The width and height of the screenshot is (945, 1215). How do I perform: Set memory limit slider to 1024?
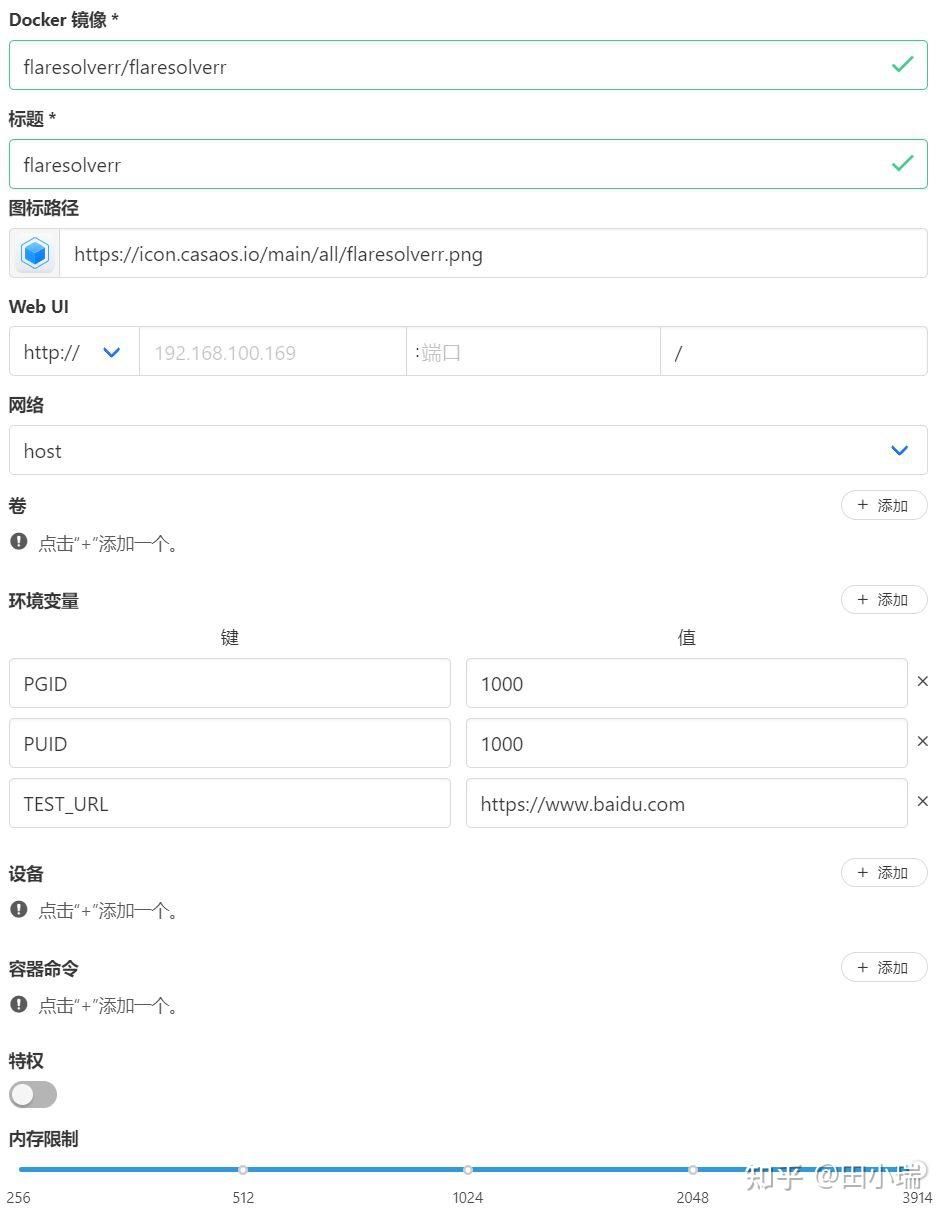tap(467, 1168)
